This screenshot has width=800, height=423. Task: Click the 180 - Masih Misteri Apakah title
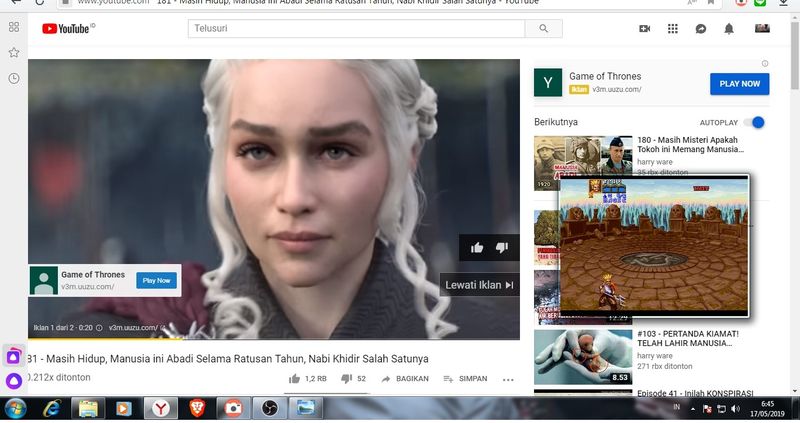click(690, 144)
